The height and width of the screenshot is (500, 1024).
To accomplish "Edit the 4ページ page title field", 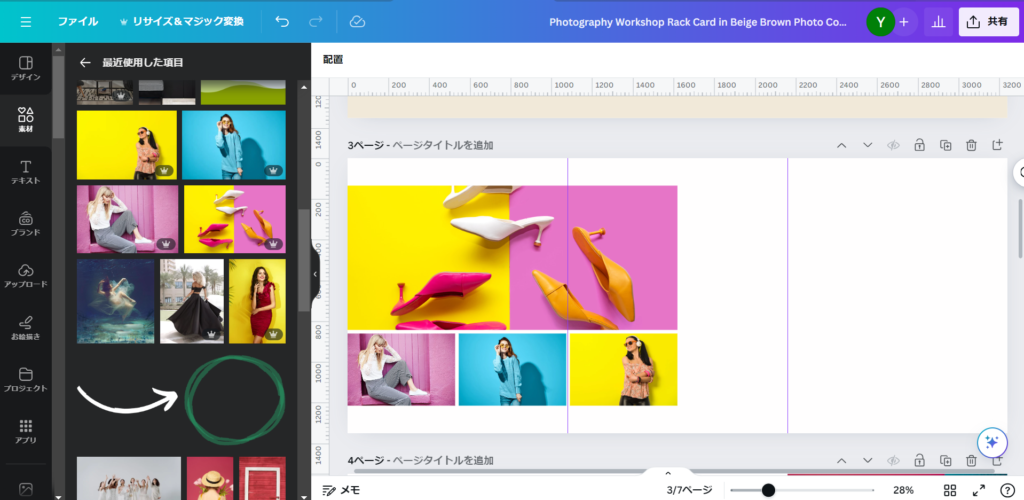I will (442, 460).
